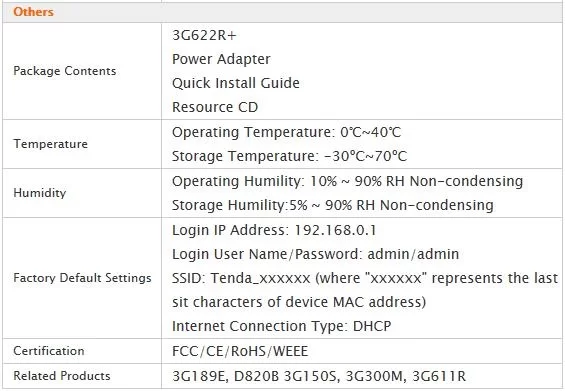Click the Temperature row label

pos(50,144)
